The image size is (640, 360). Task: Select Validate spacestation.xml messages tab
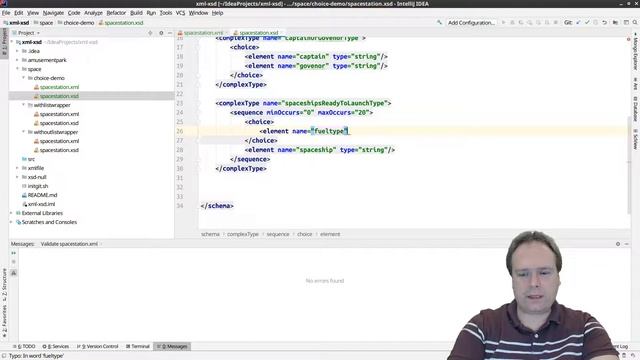click(x=69, y=244)
